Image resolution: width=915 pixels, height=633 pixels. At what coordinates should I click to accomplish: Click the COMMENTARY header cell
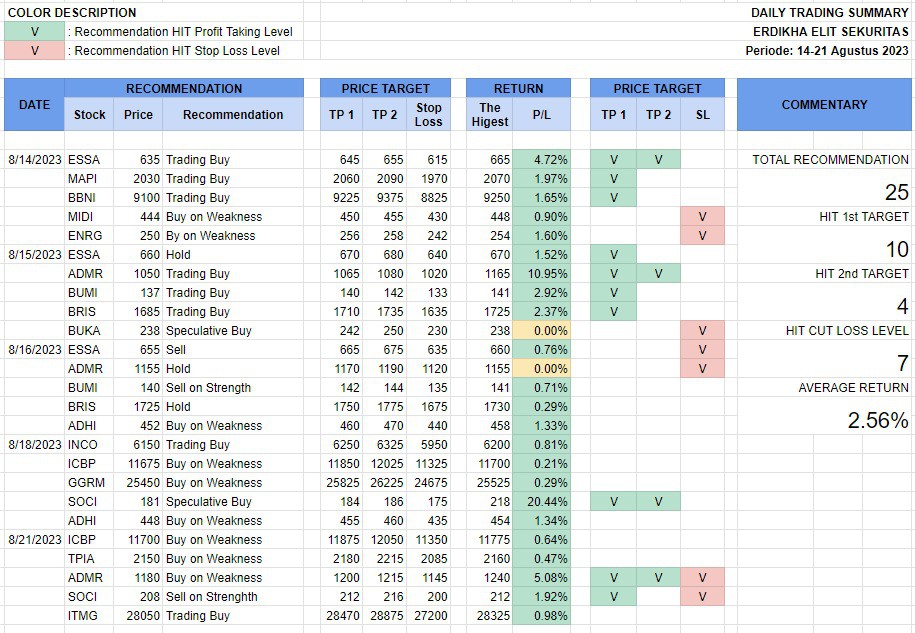(824, 104)
